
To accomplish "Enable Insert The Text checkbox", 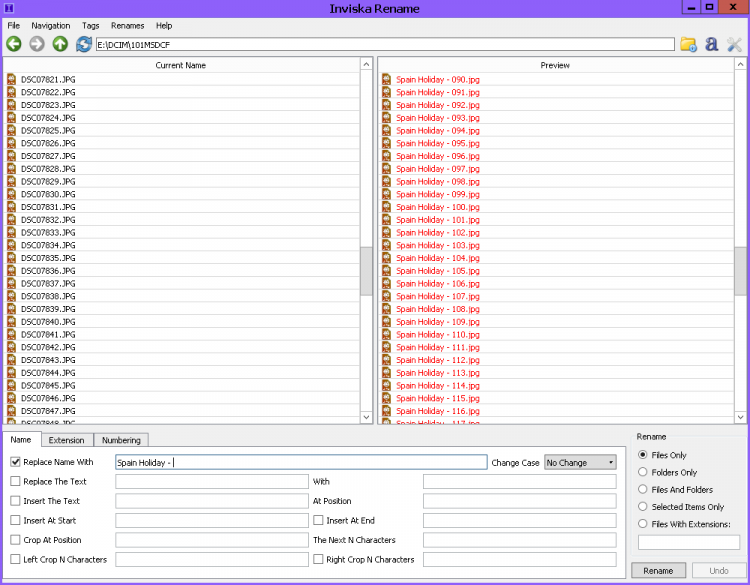I will click(15, 501).
